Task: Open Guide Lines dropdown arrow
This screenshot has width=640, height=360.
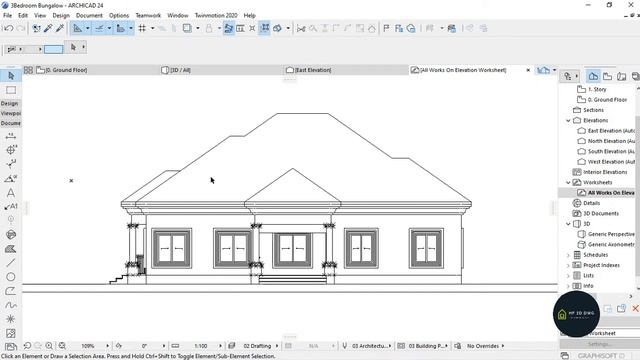Action: tap(87, 28)
